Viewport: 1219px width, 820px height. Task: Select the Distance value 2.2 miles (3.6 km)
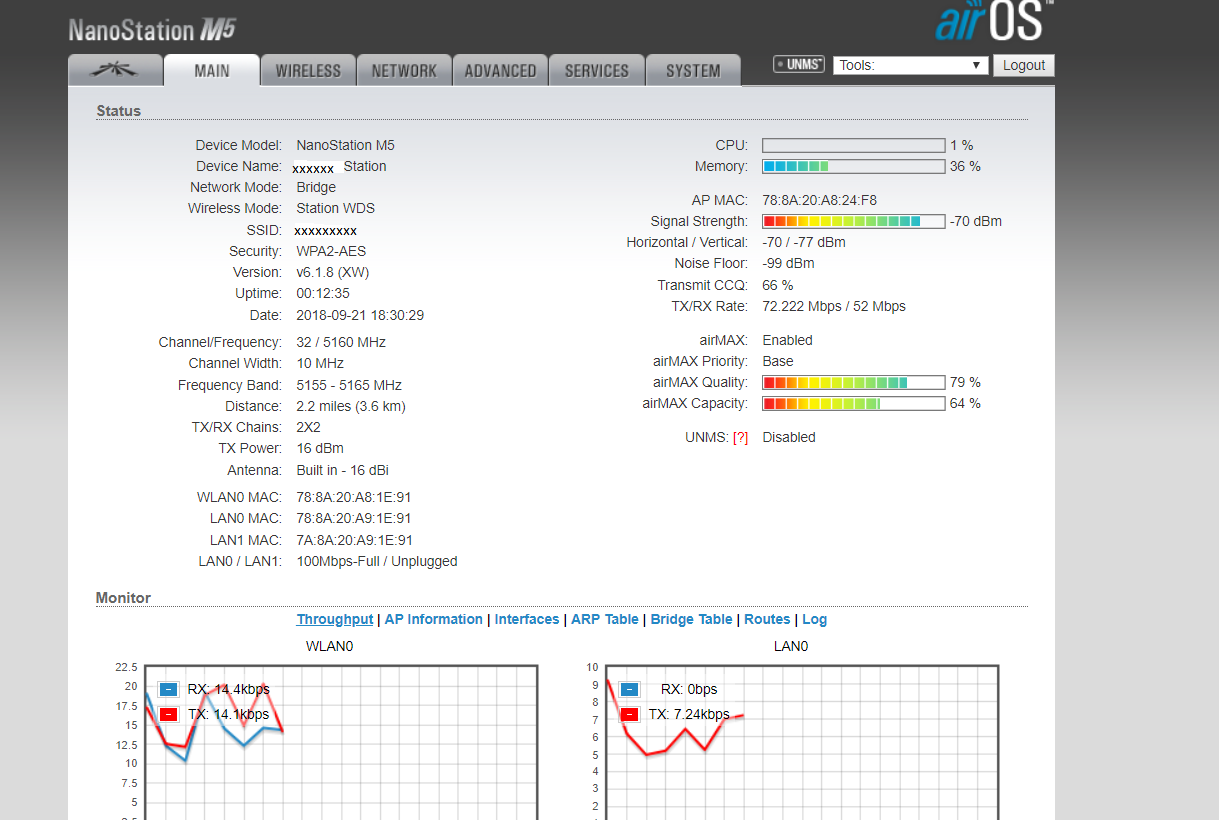click(x=351, y=406)
